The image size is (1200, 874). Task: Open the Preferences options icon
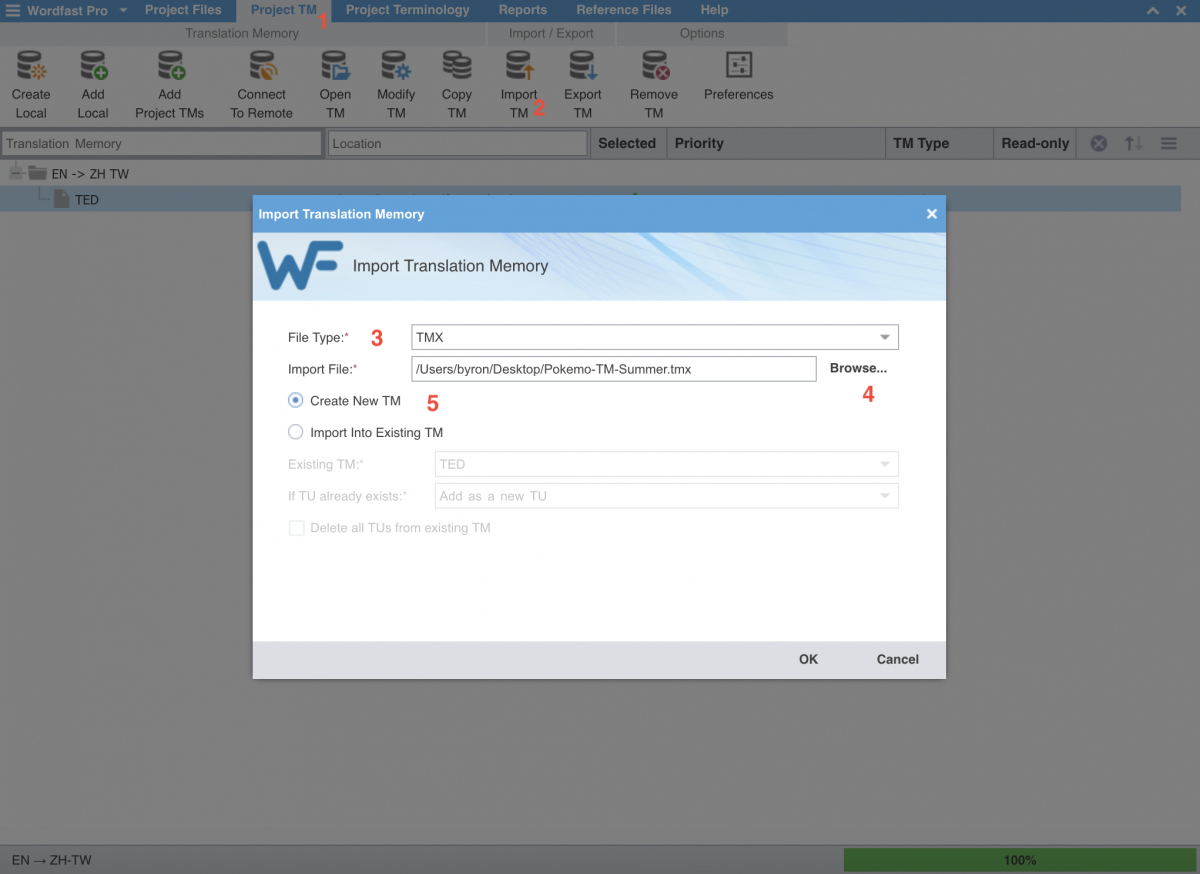[738, 67]
